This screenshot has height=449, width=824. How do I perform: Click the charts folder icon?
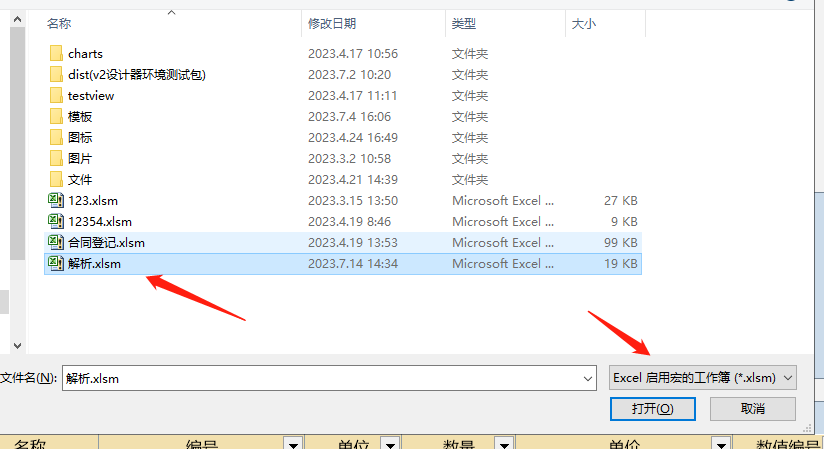click(x=56, y=53)
